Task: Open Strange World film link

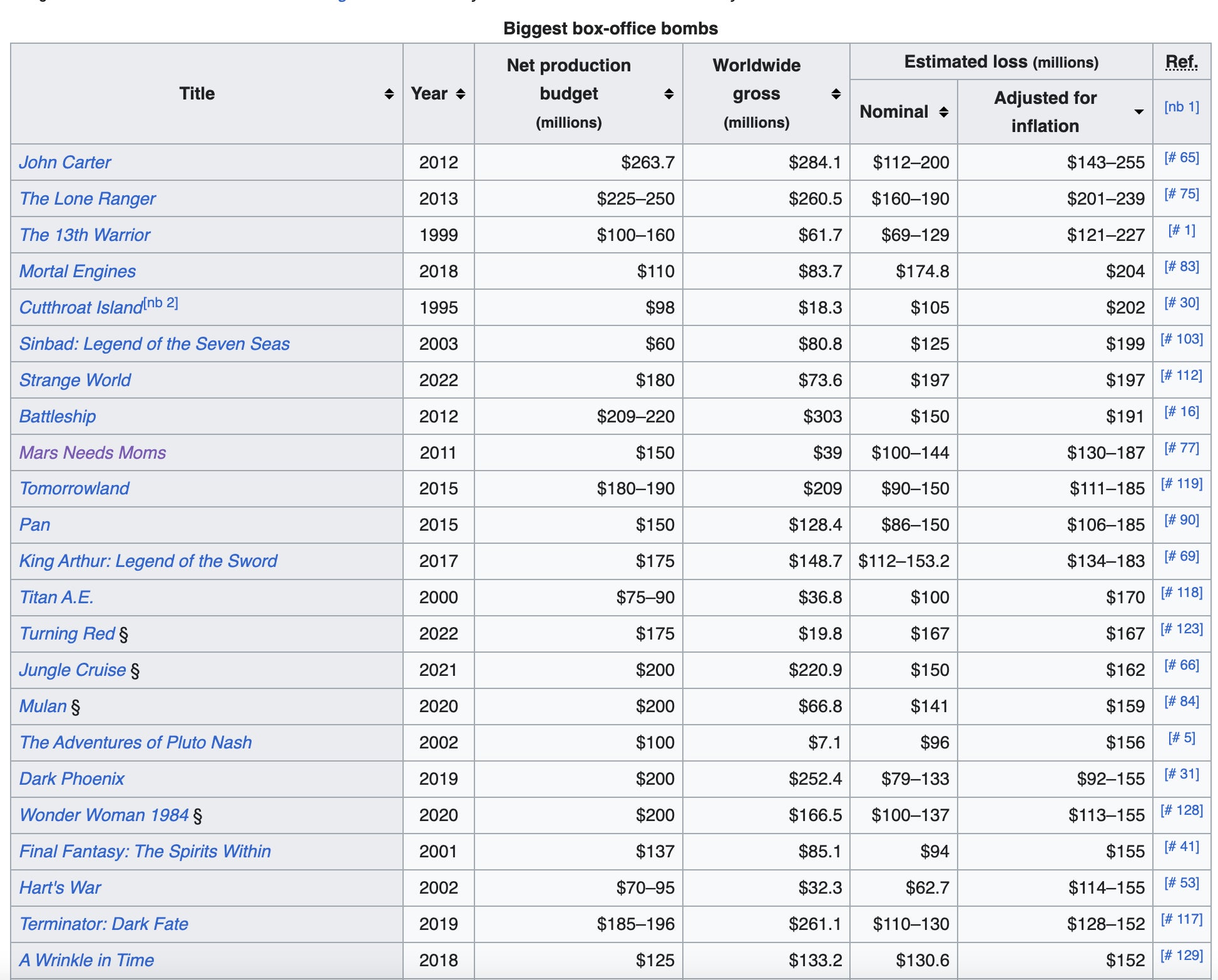Action: pos(75,380)
